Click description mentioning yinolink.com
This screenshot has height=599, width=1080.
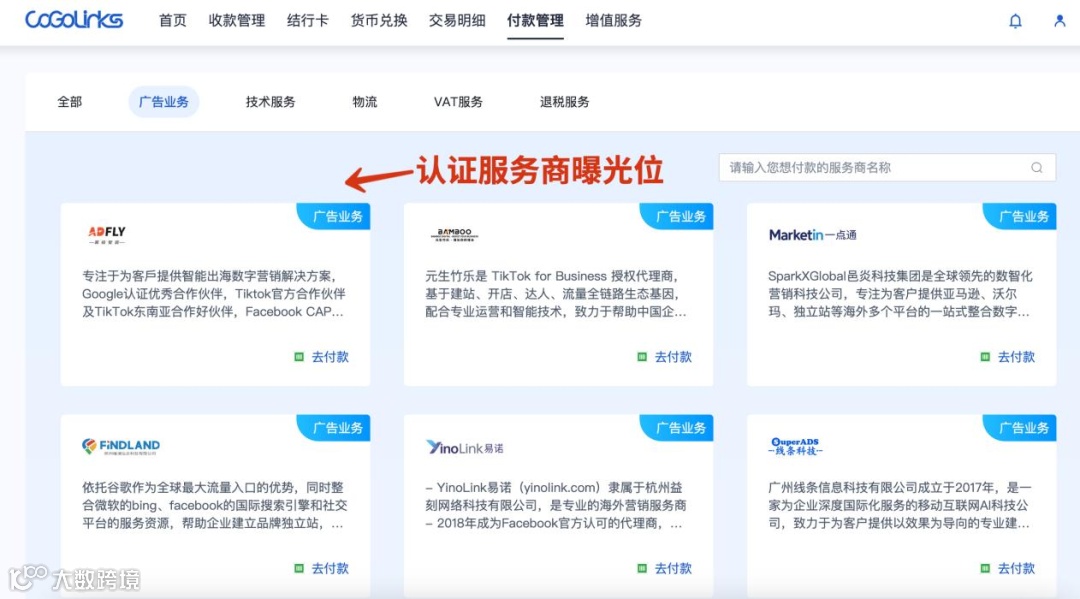(556, 505)
